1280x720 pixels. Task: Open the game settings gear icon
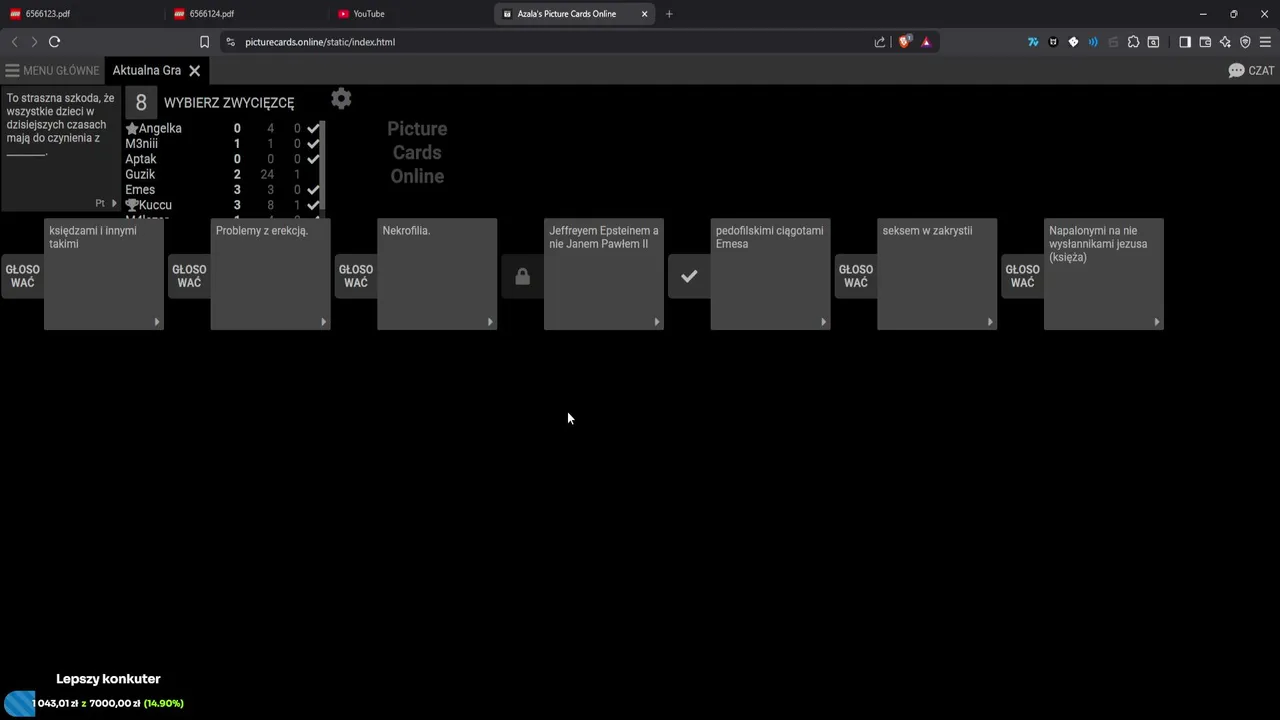click(x=341, y=98)
